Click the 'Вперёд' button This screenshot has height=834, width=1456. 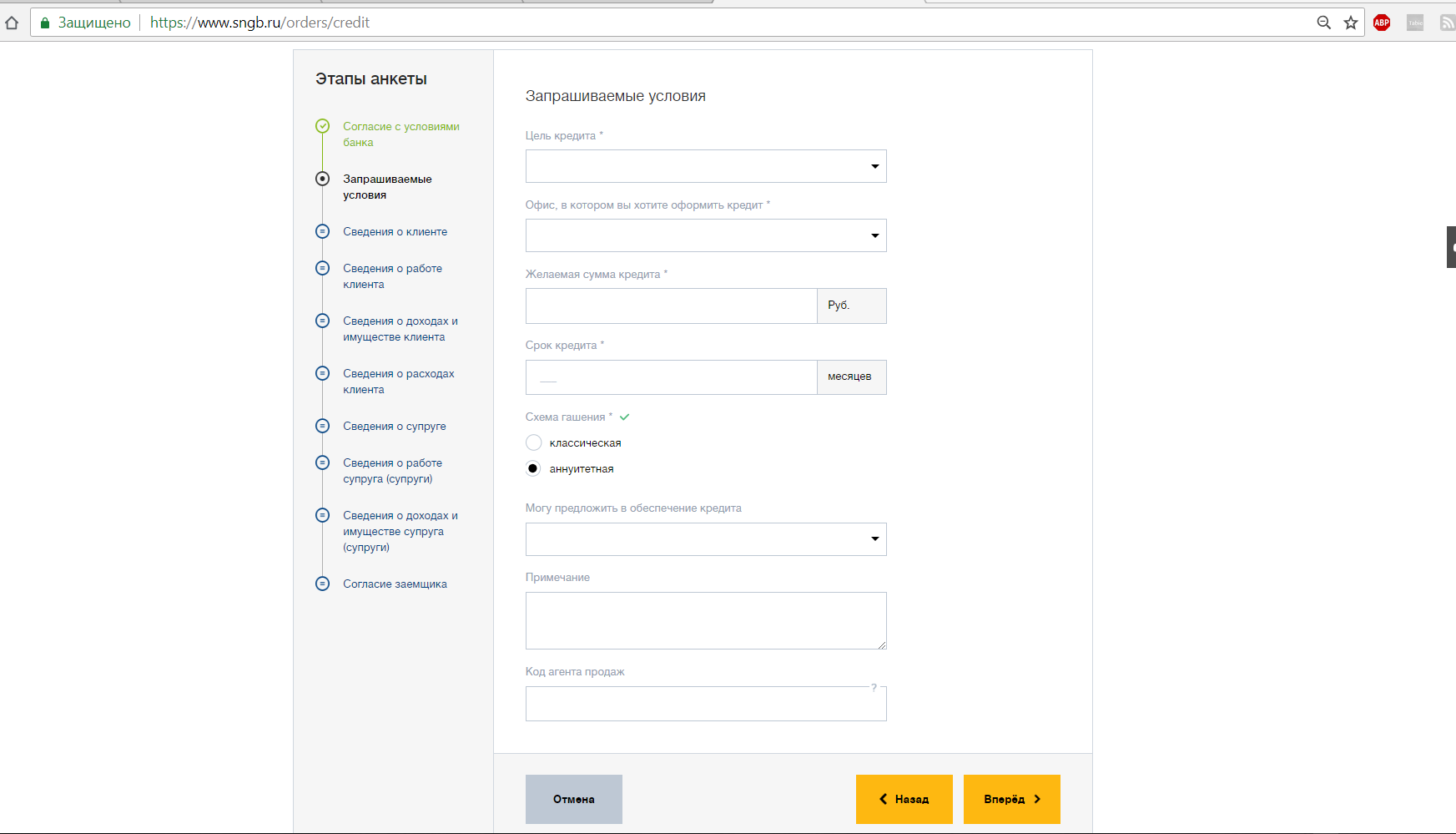[1011, 799]
